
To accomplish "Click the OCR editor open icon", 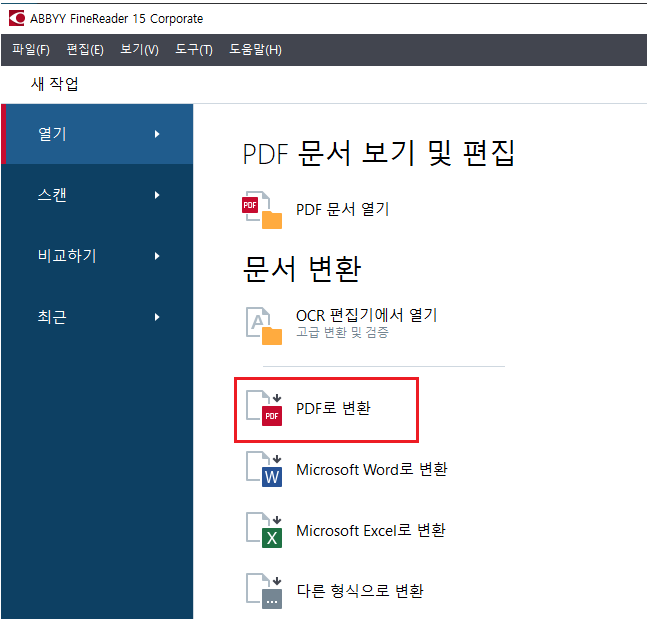I will coord(264,326).
